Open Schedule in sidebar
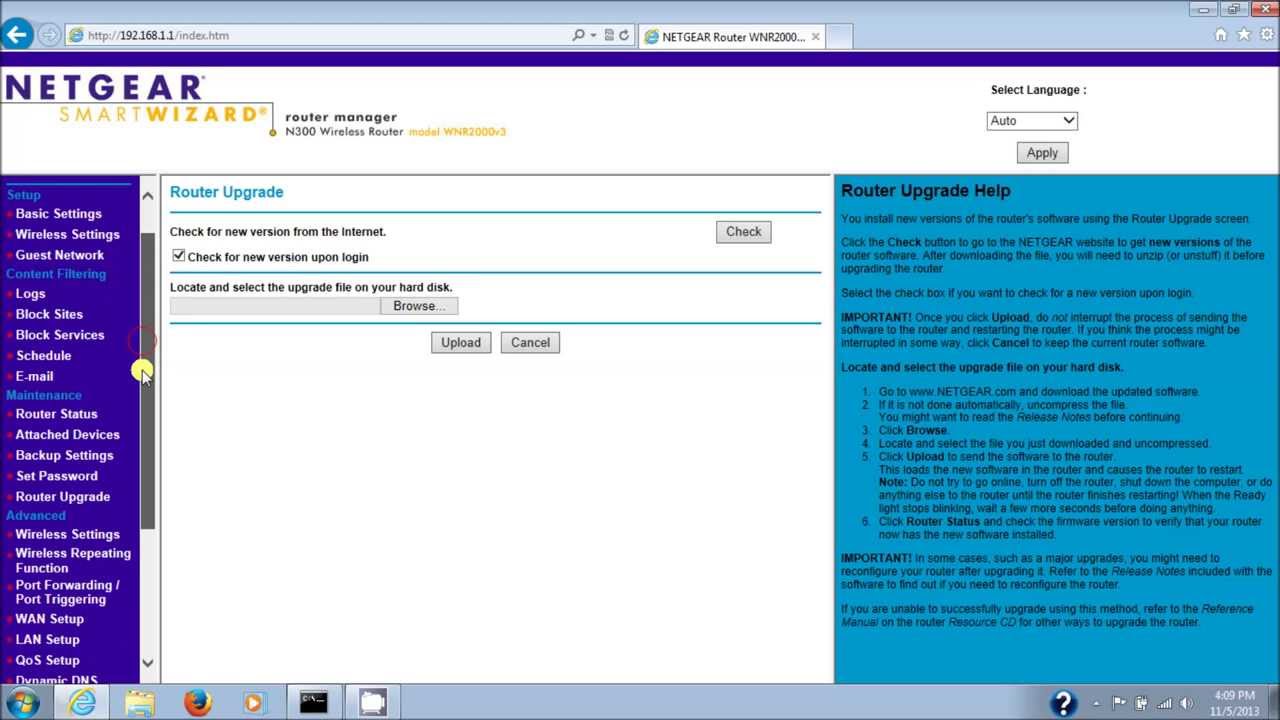The width and height of the screenshot is (1280, 720). click(x=43, y=355)
